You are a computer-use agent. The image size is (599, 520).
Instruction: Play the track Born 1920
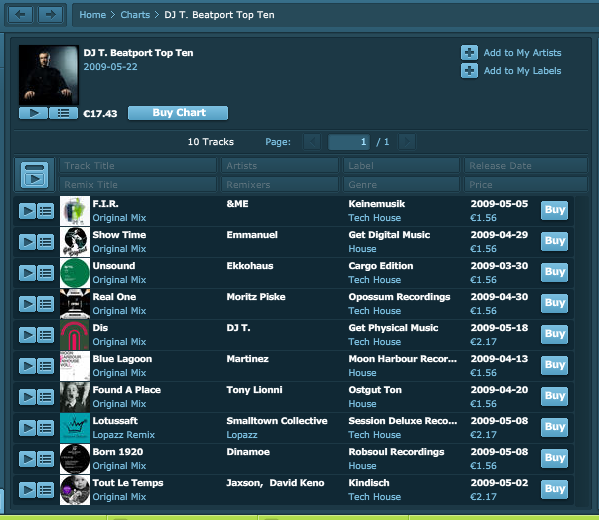coord(28,459)
